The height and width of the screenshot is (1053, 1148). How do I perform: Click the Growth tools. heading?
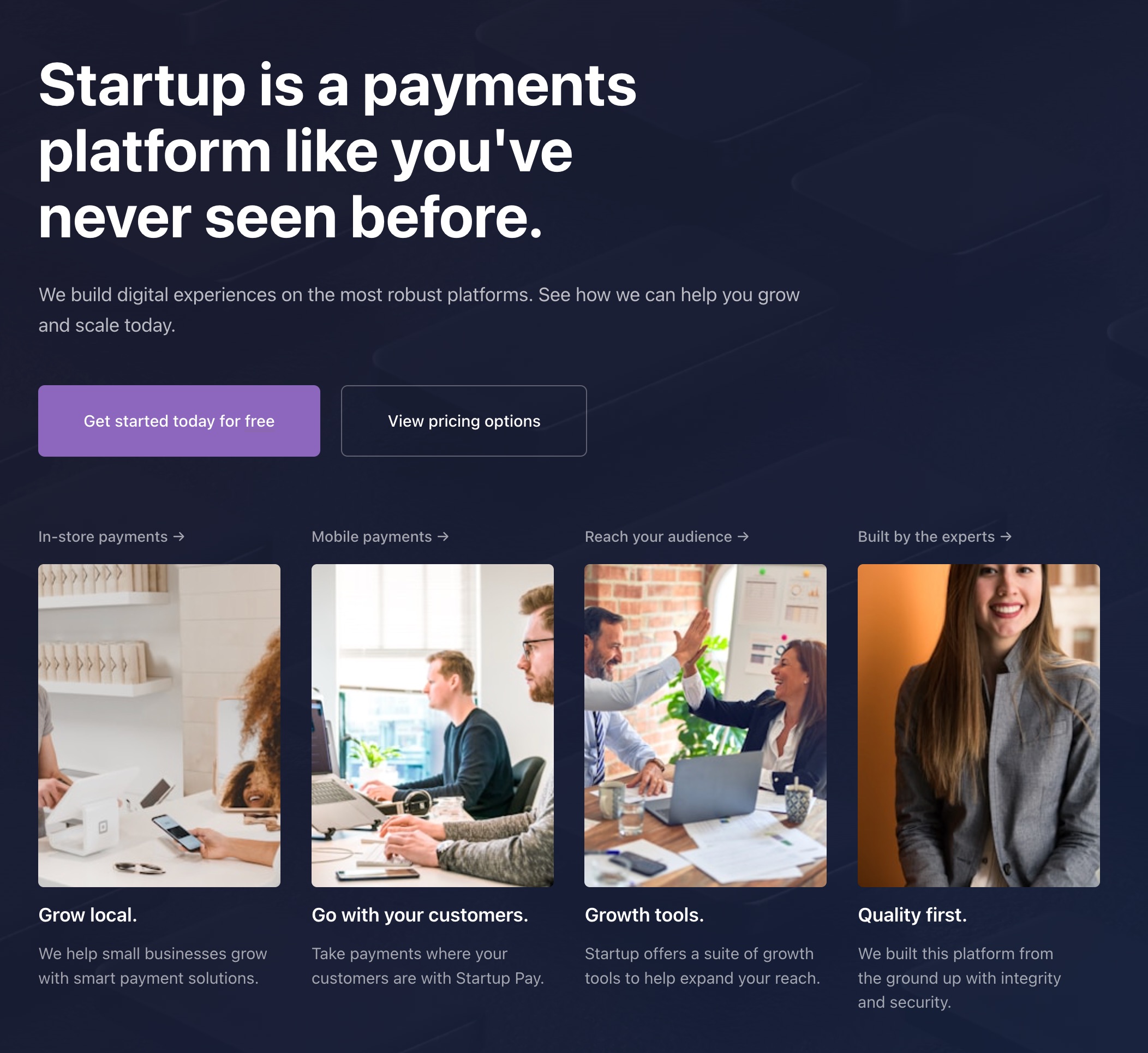644,915
